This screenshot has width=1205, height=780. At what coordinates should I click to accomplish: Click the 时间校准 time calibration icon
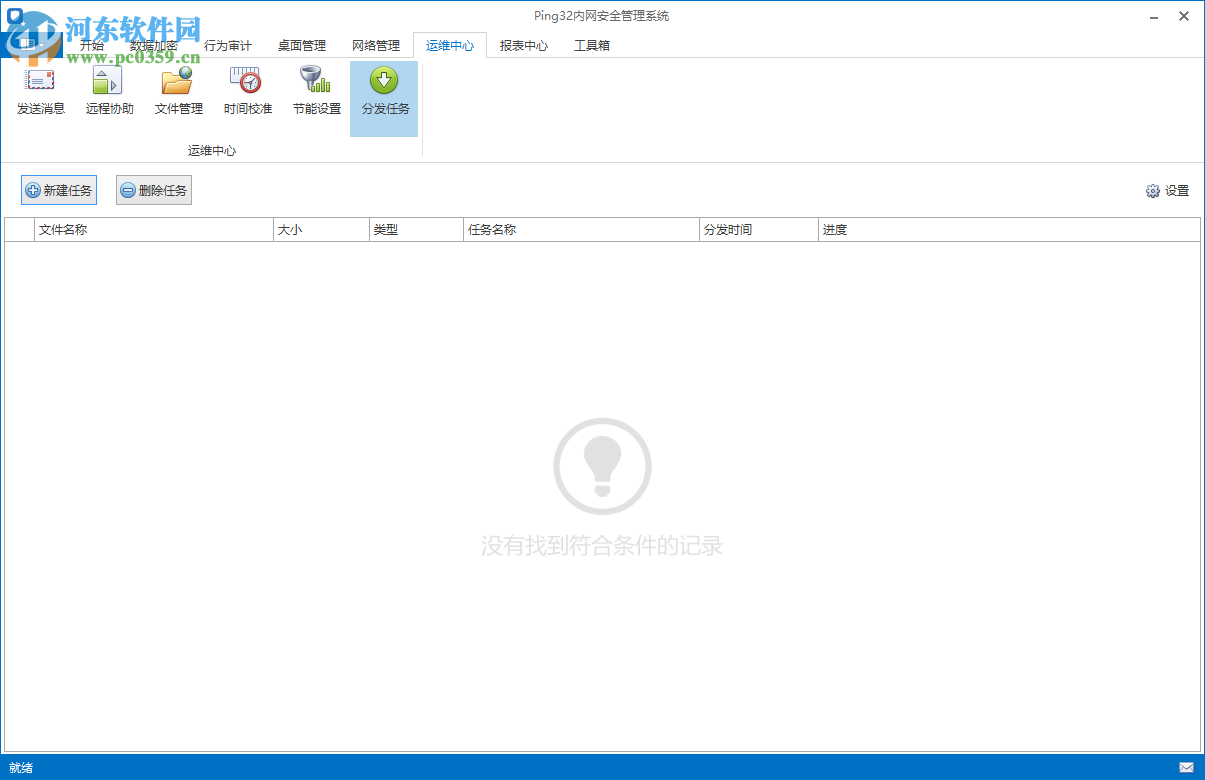point(246,90)
